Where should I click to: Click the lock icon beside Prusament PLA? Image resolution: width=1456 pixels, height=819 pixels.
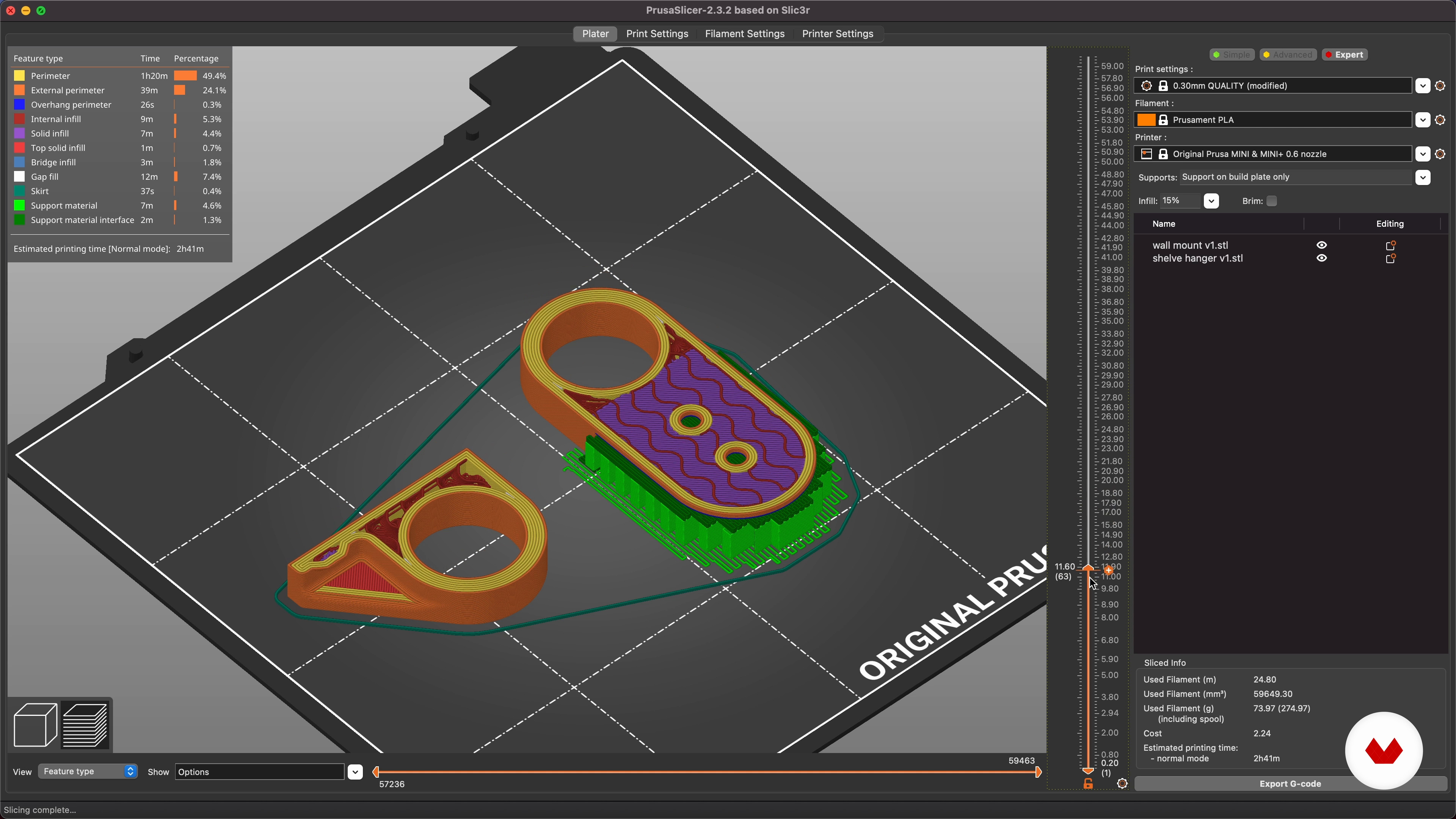pos(1163,120)
